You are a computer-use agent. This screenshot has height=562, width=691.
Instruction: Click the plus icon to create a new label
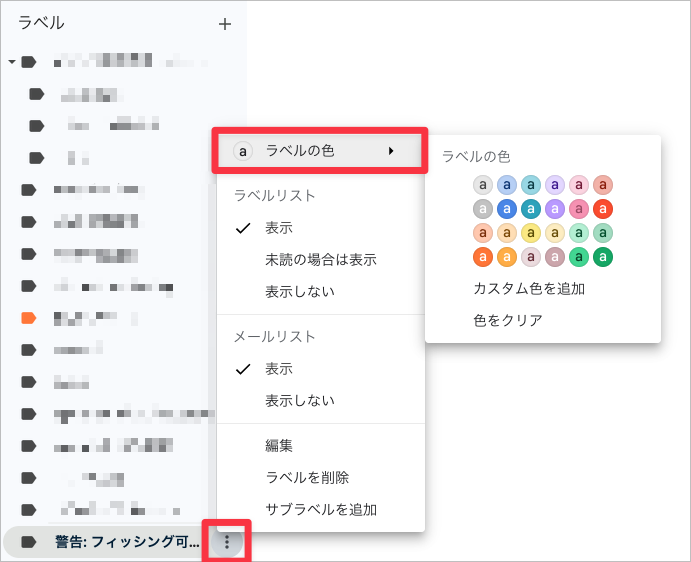(x=225, y=24)
